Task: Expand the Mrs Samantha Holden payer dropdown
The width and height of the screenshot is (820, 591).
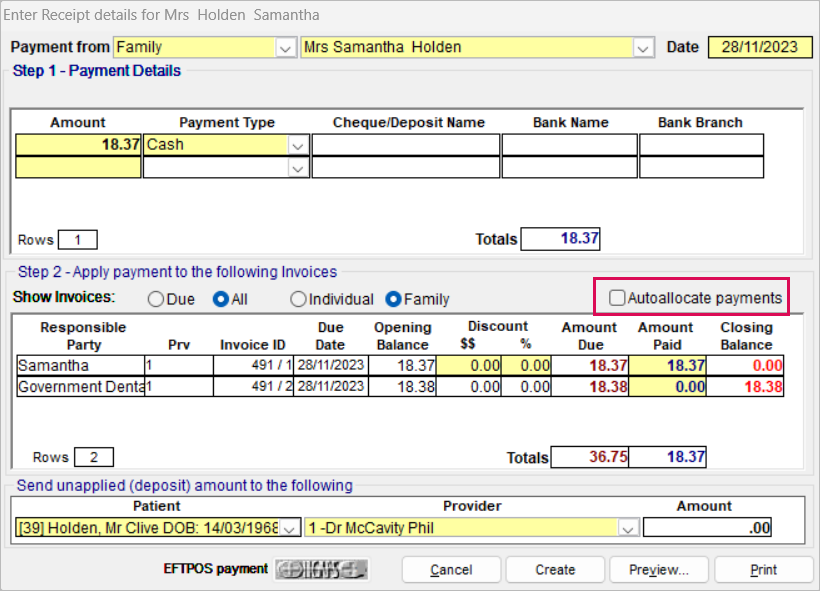Action: pyautogui.click(x=643, y=48)
